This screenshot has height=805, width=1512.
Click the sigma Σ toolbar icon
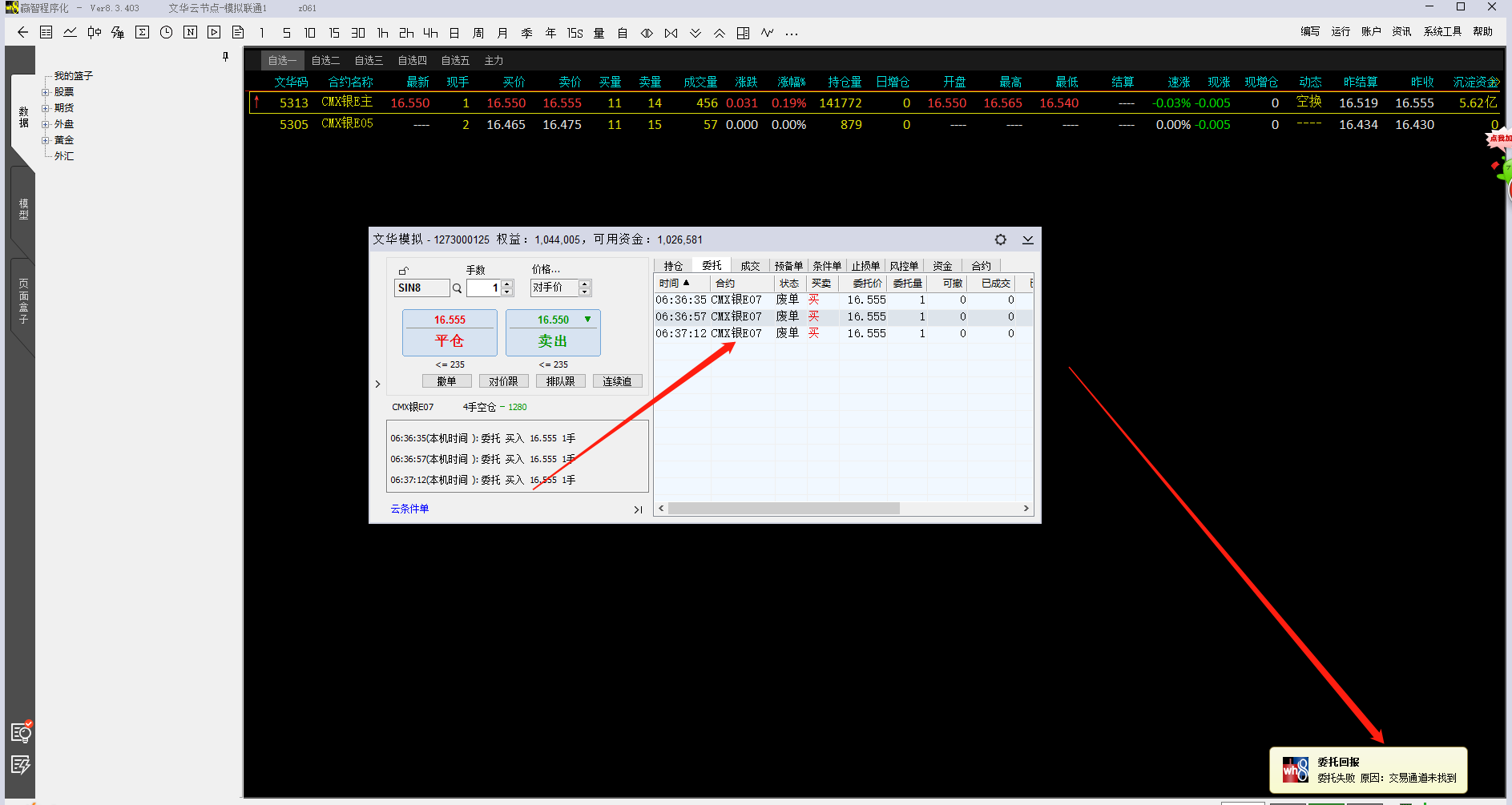click(x=142, y=33)
